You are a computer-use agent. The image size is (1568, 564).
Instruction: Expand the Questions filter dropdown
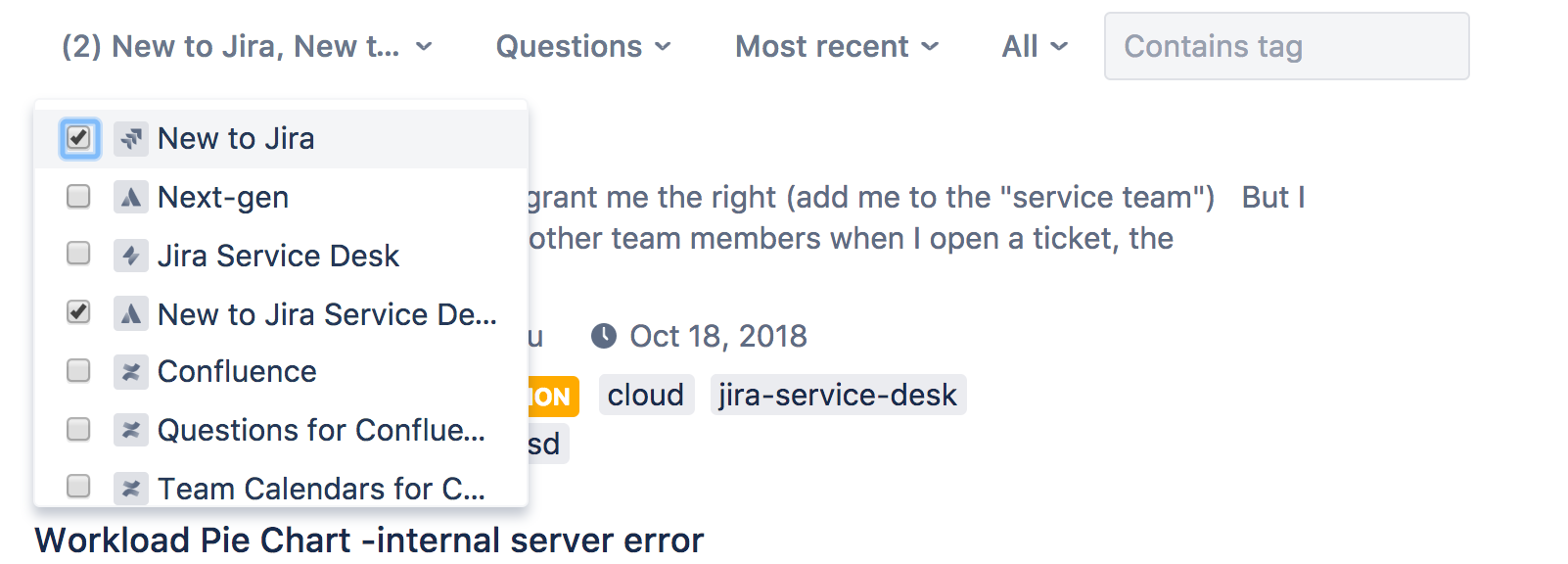(x=584, y=46)
